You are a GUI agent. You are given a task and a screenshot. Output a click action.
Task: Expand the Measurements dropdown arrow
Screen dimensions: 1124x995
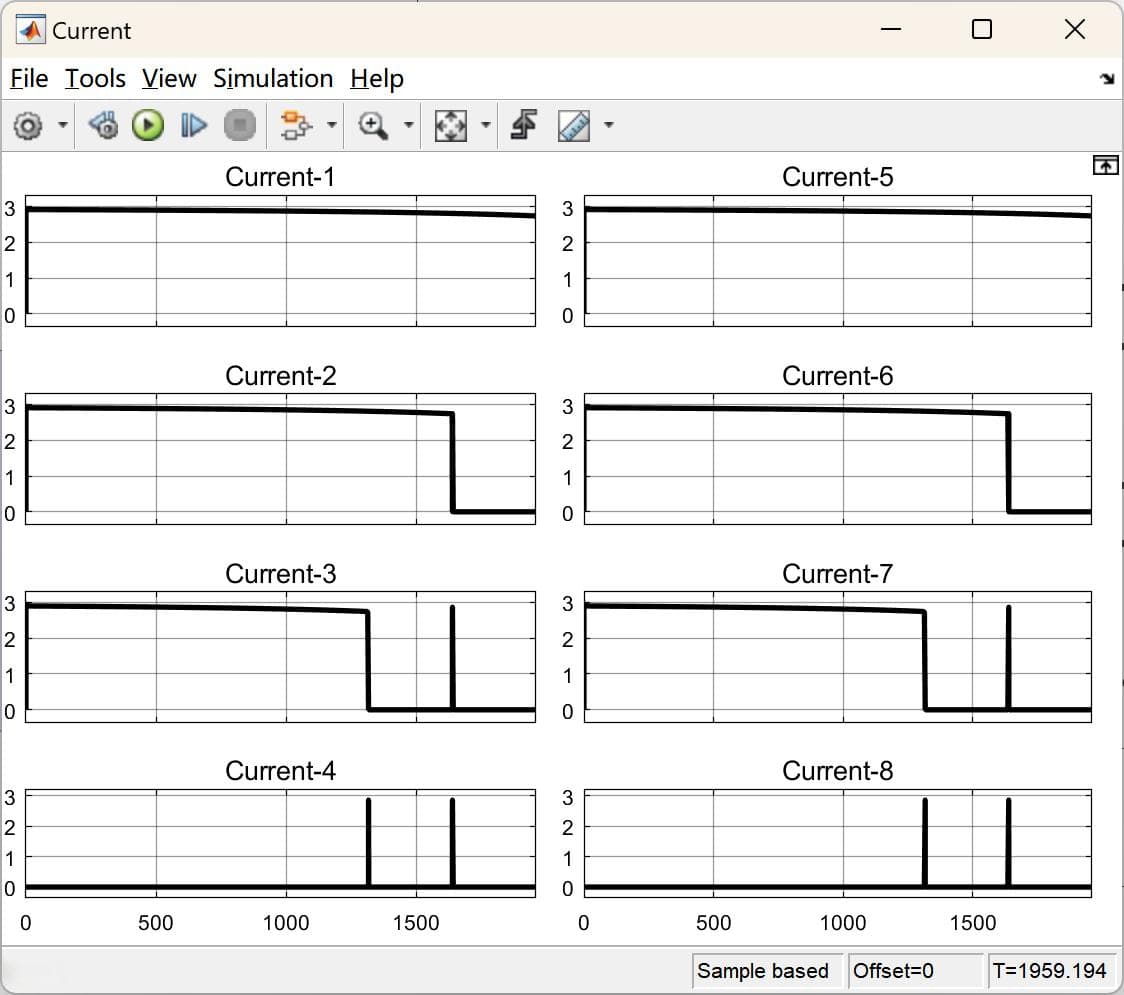click(x=609, y=125)
